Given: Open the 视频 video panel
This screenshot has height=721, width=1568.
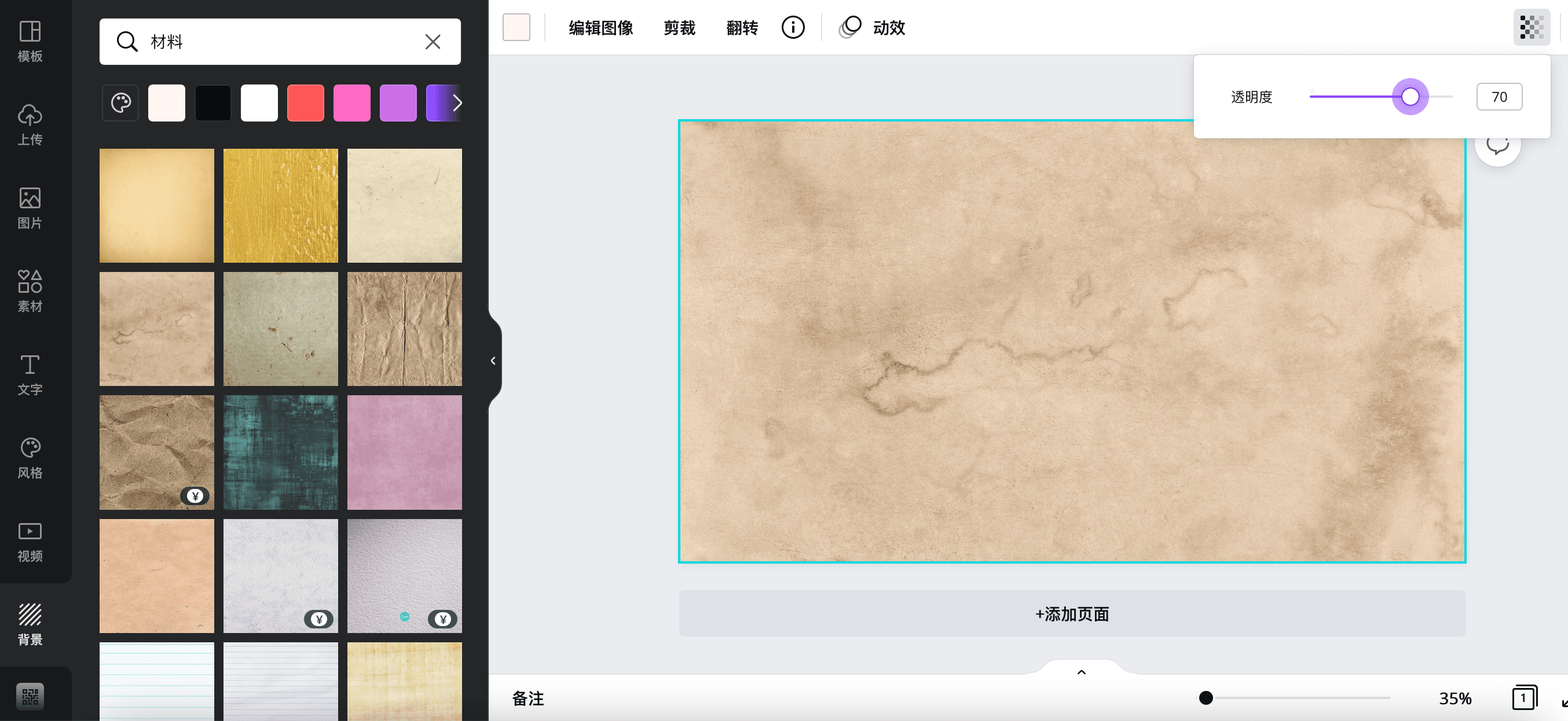Looking at the screenshot, I should (x=30, y=542).
